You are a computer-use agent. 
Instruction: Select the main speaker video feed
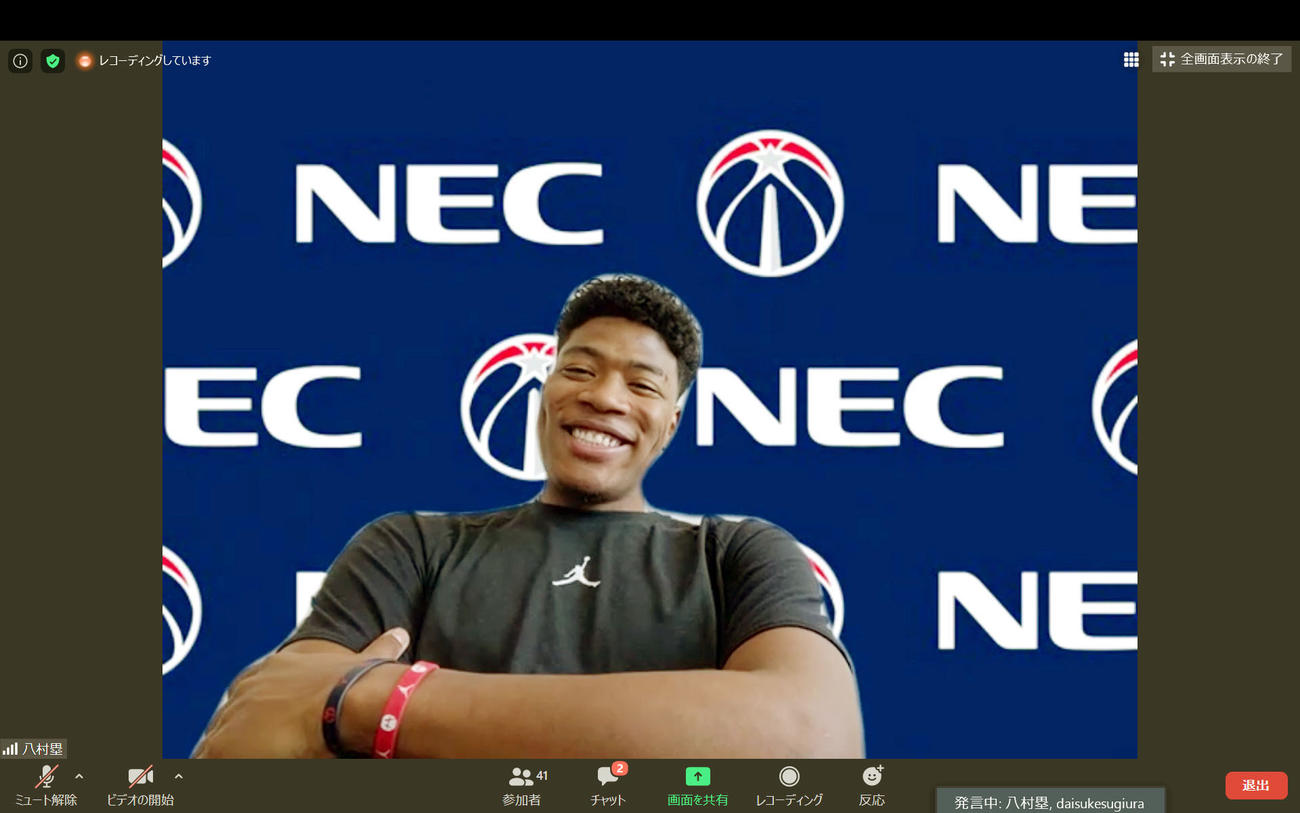pos(650,400)
